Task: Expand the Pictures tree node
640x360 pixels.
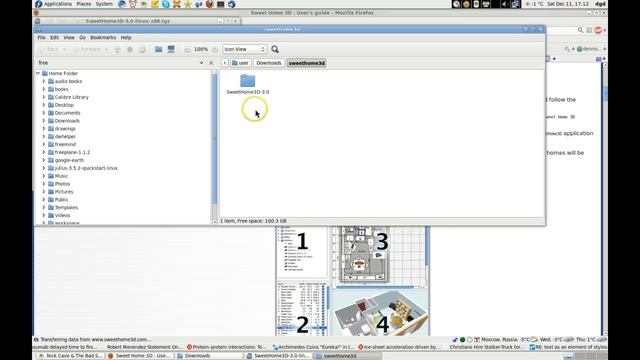Action: click(44, 192)
